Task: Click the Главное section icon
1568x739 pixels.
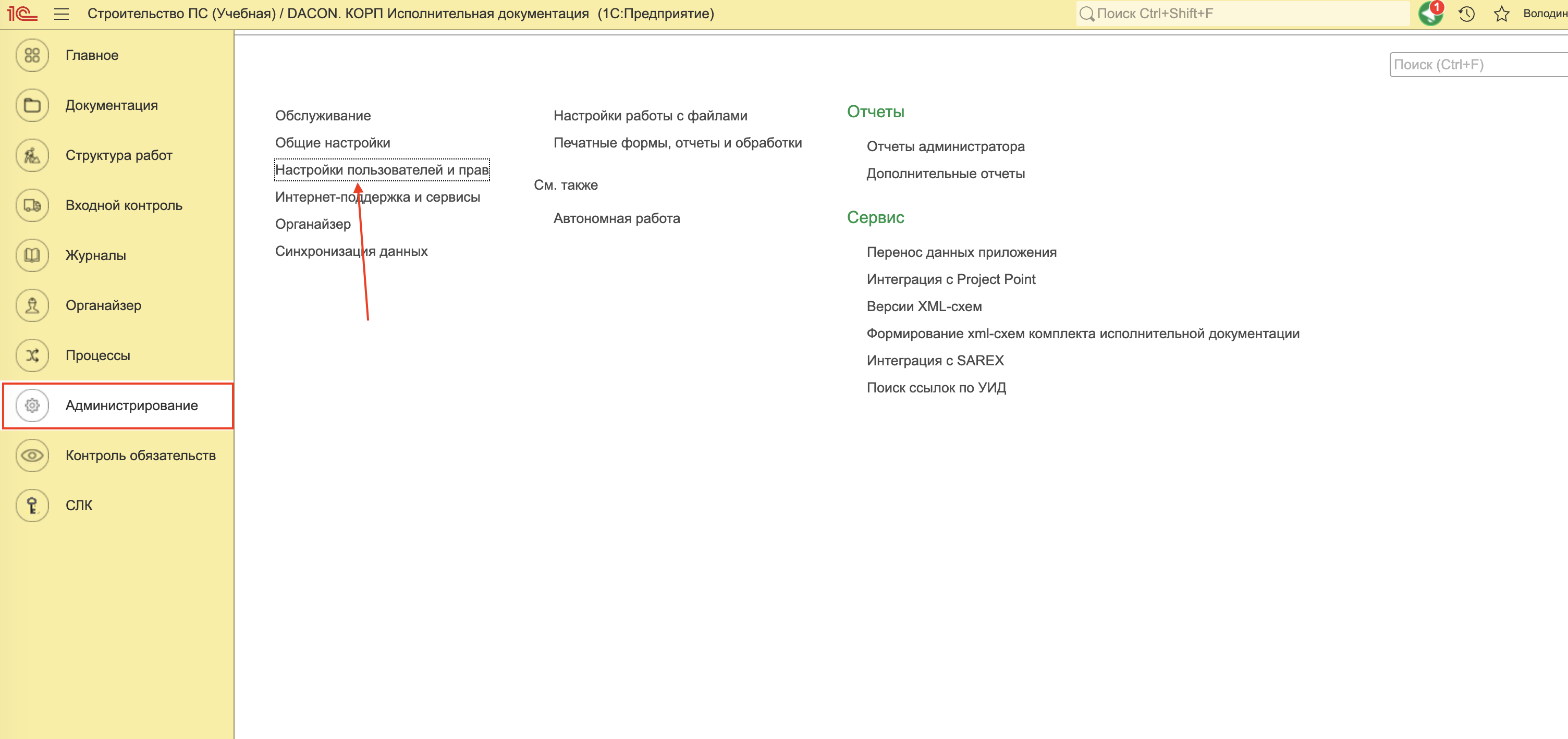Action: click(x=32, y=55)
